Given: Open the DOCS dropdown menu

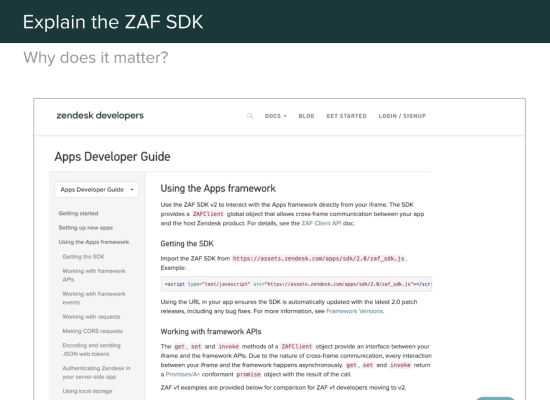Looking at the screenshot, I should pyautogui.click(x=276, y=116).
